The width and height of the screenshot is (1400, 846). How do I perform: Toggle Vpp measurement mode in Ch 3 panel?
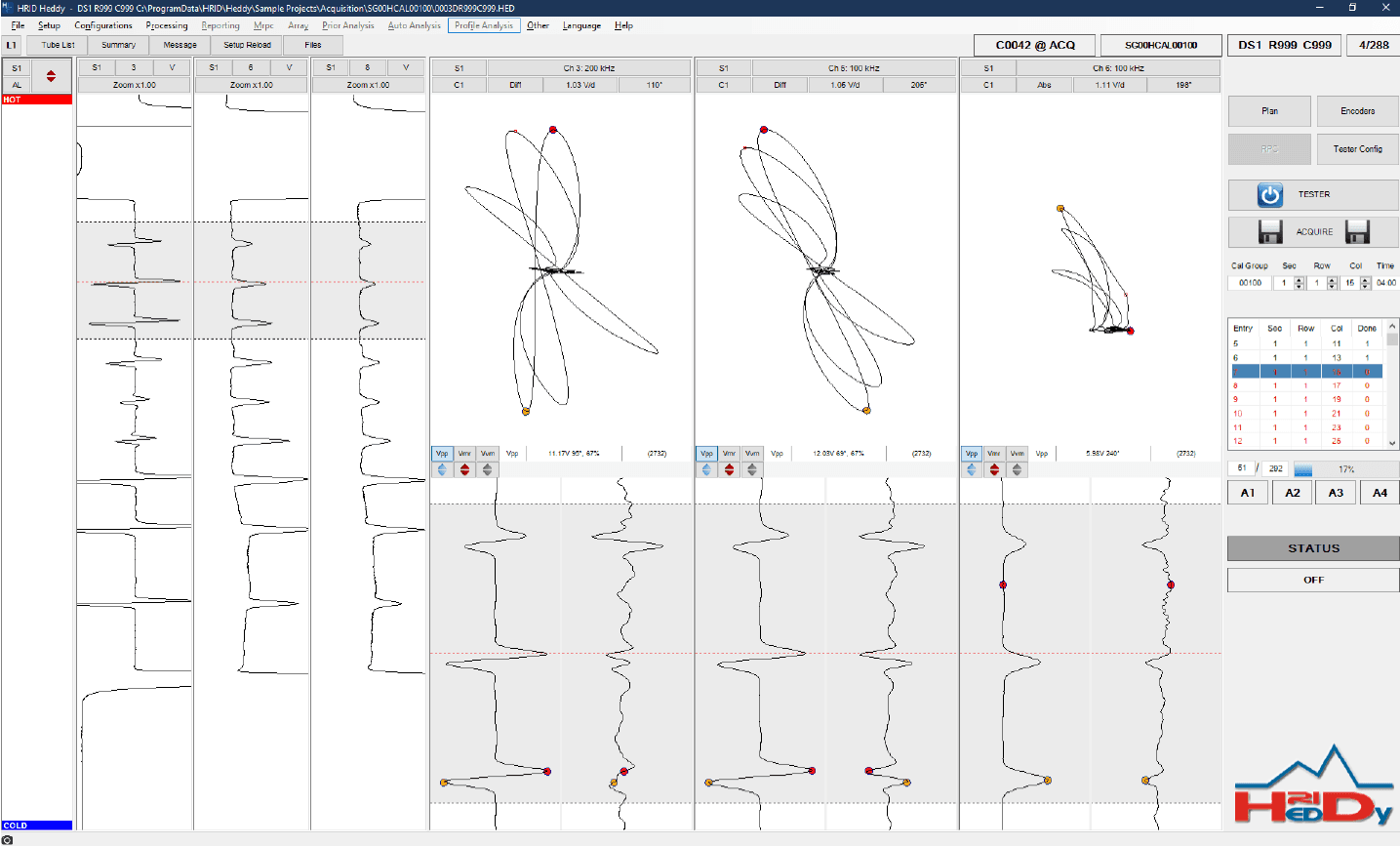coord(442,454)
